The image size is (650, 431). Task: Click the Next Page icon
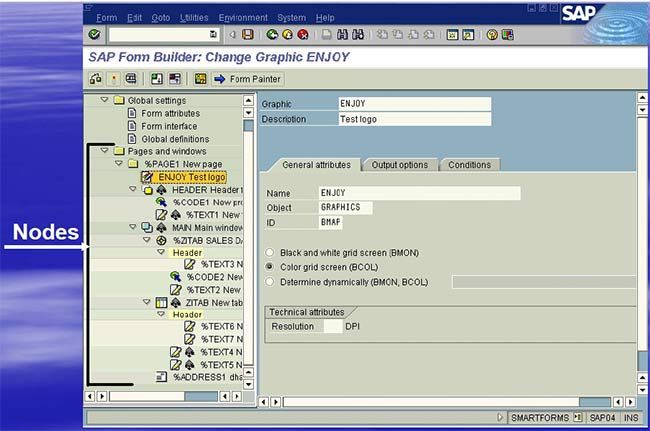pyautogui.click(x=413, y=35)
